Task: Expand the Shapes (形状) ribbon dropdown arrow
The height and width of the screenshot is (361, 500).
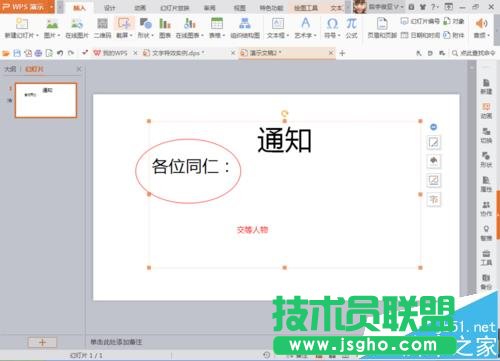Action: [153, 35]
